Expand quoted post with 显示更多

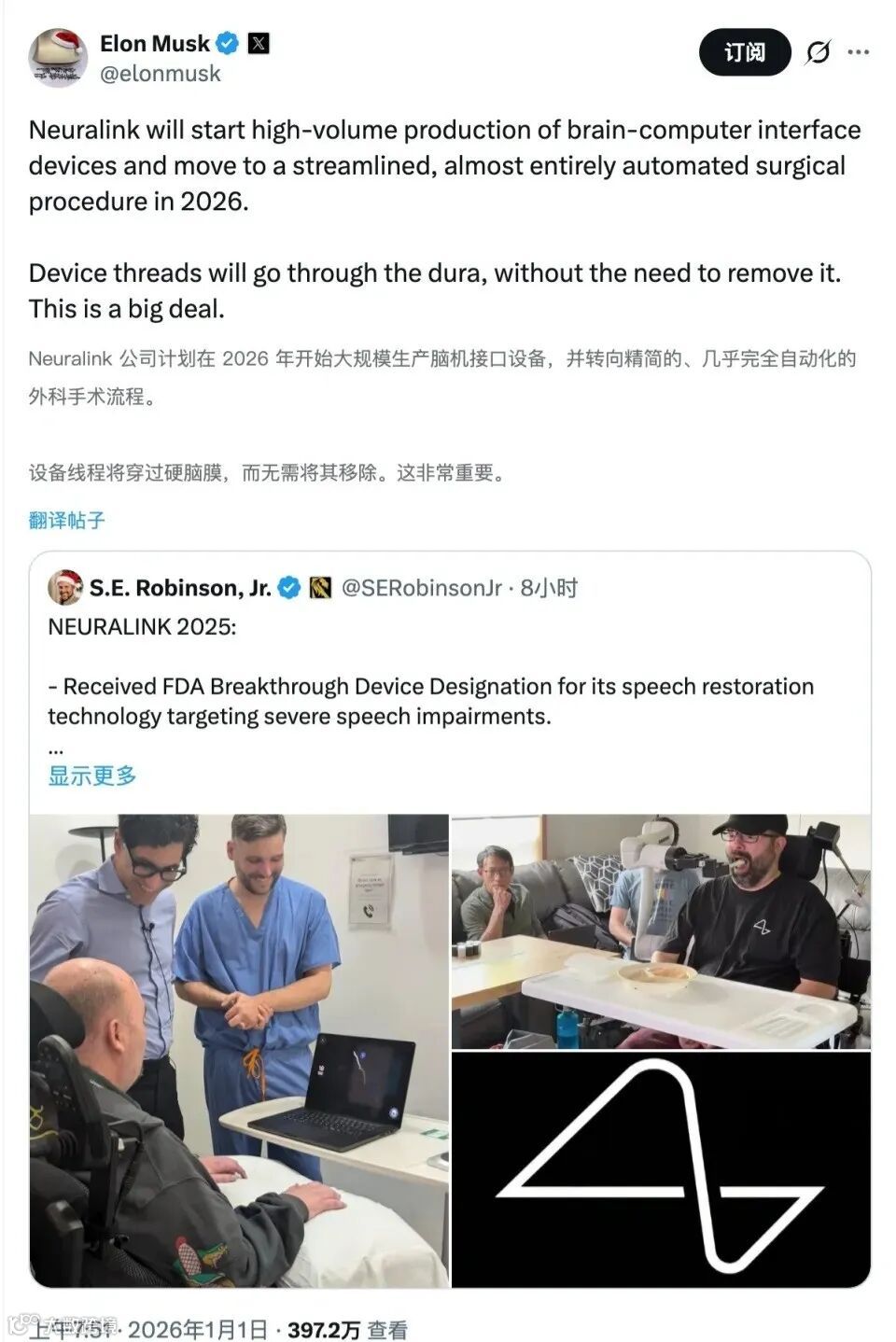(x=92, y=776)
